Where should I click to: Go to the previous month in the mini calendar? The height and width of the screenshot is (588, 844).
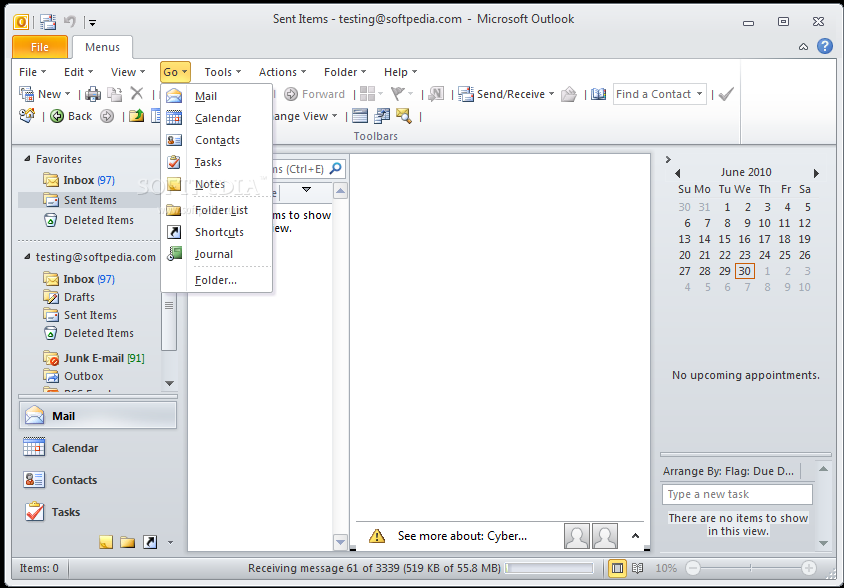coord(678,173)
